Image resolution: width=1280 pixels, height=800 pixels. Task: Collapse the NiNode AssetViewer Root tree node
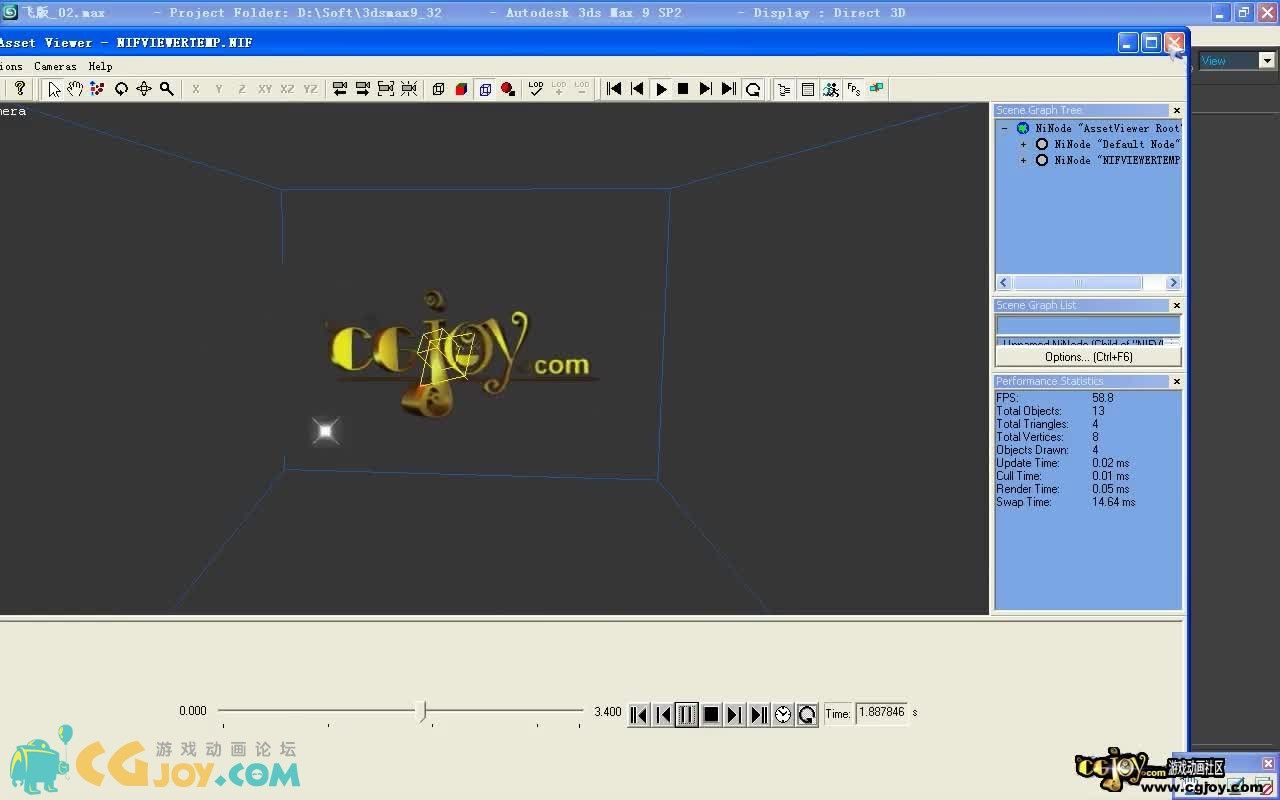(1004, 128)
